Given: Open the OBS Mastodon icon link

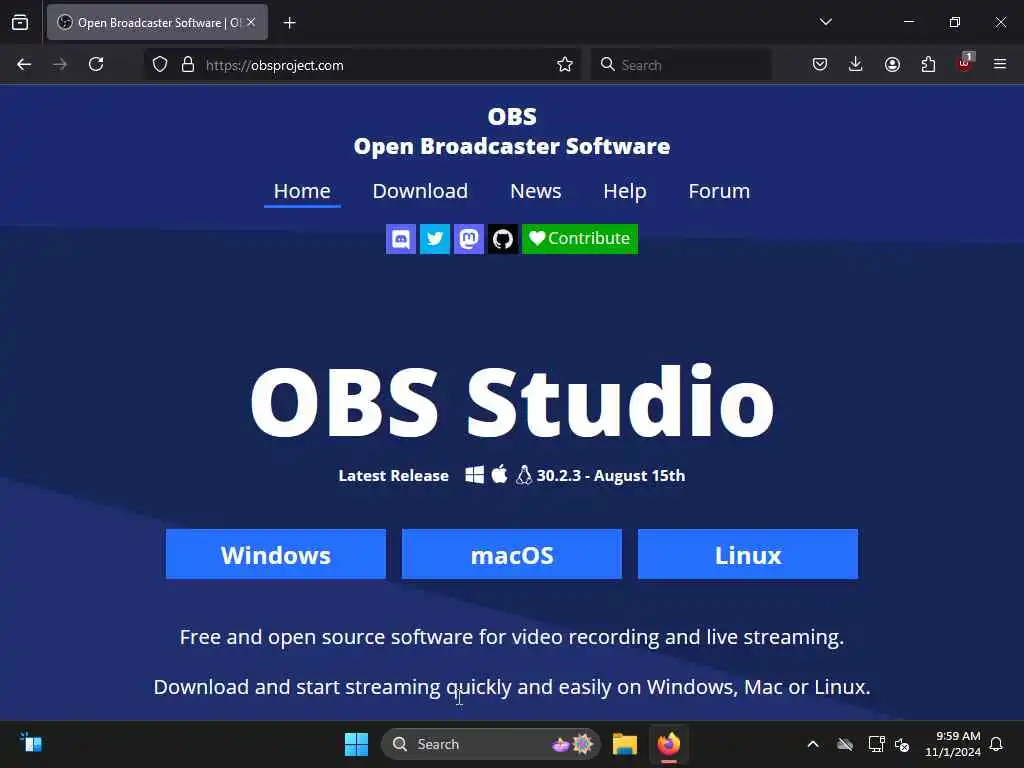Looking at the screenshot, I should click(469, 239).
